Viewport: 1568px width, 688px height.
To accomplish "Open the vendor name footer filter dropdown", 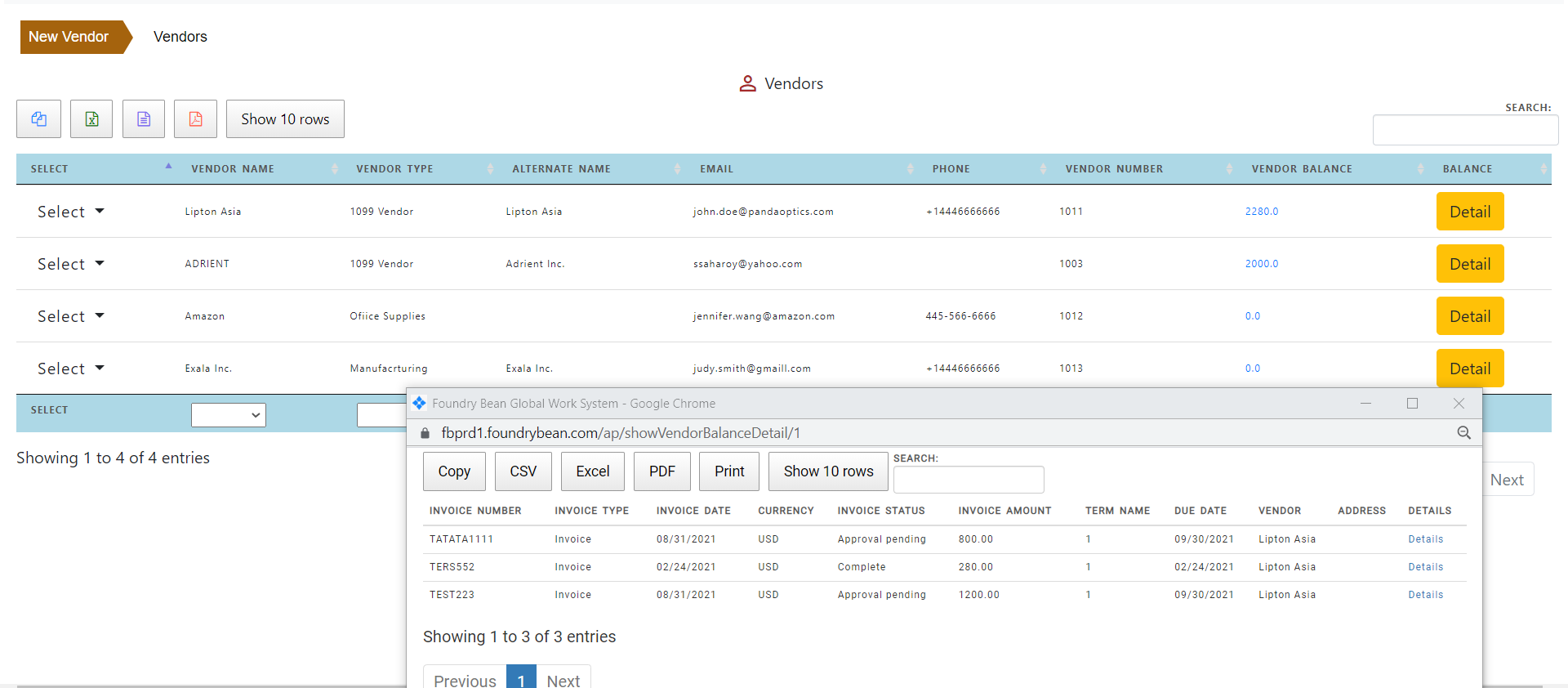I will [x=229, y=415].
